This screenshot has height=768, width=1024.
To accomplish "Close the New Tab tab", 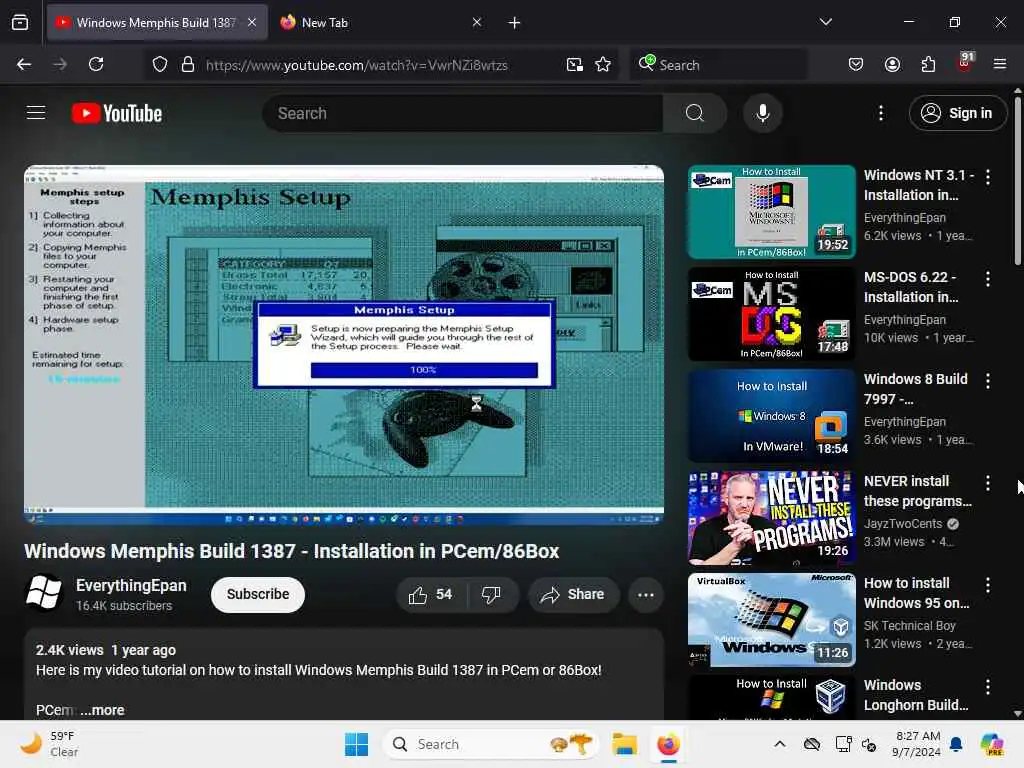I will point(477,22).
